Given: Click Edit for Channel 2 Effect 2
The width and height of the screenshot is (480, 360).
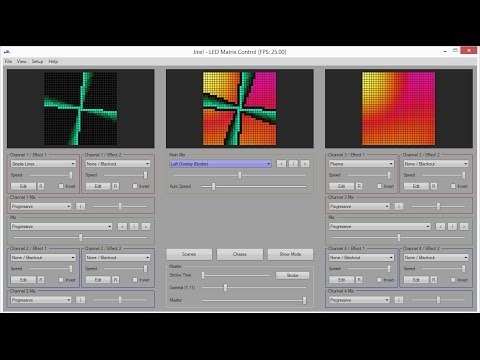Looking at the screenshot, I should 98,280.
